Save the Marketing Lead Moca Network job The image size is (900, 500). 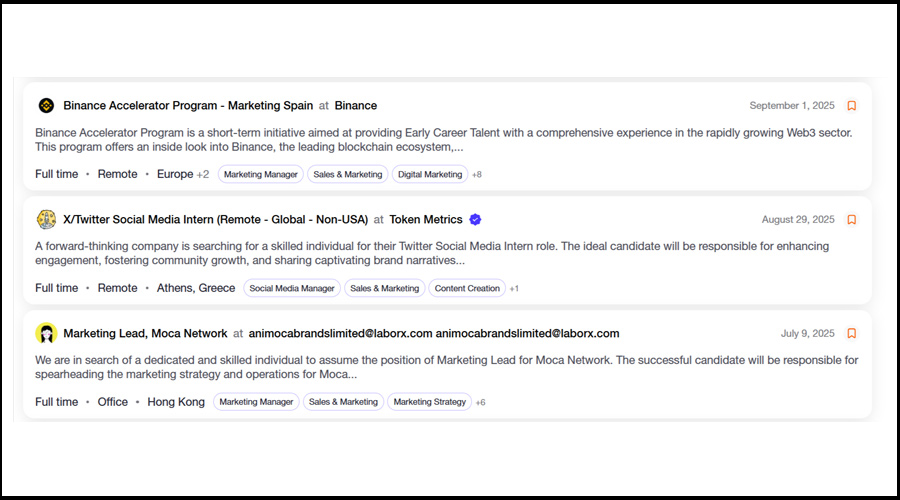pyautogui.click(x=852, y=333)
